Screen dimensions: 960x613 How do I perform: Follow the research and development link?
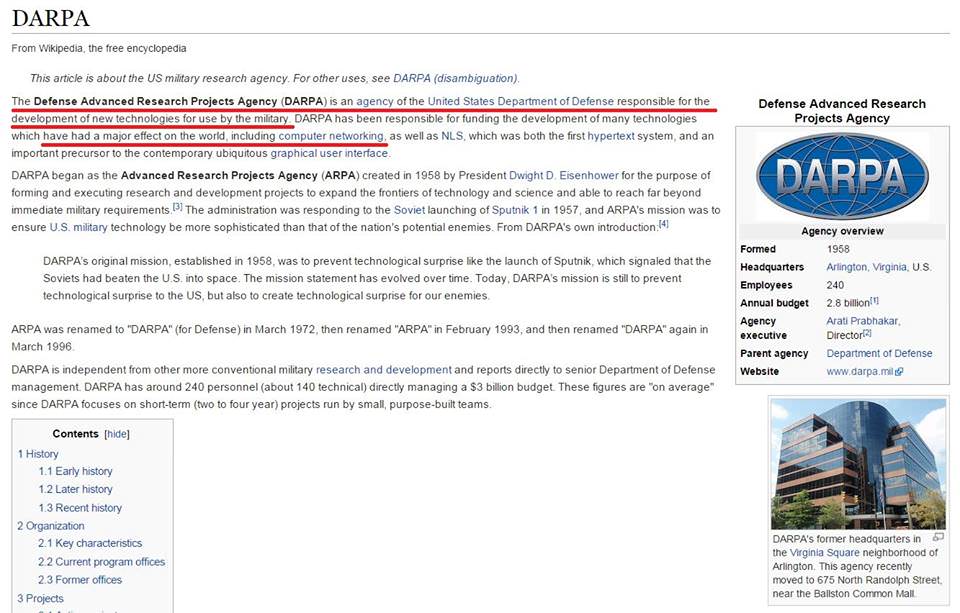(383, 370)
